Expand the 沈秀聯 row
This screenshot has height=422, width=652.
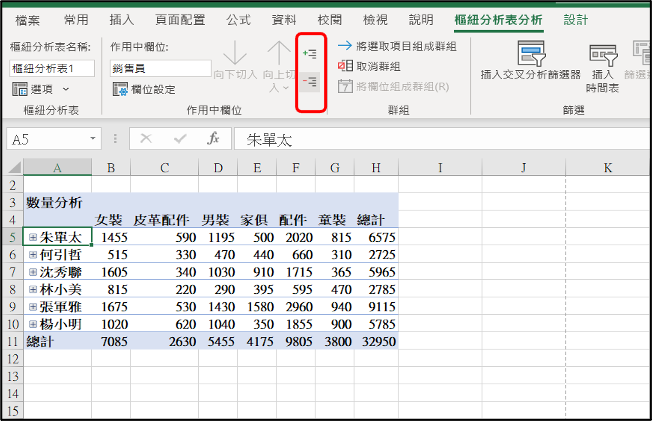(33, 272)
